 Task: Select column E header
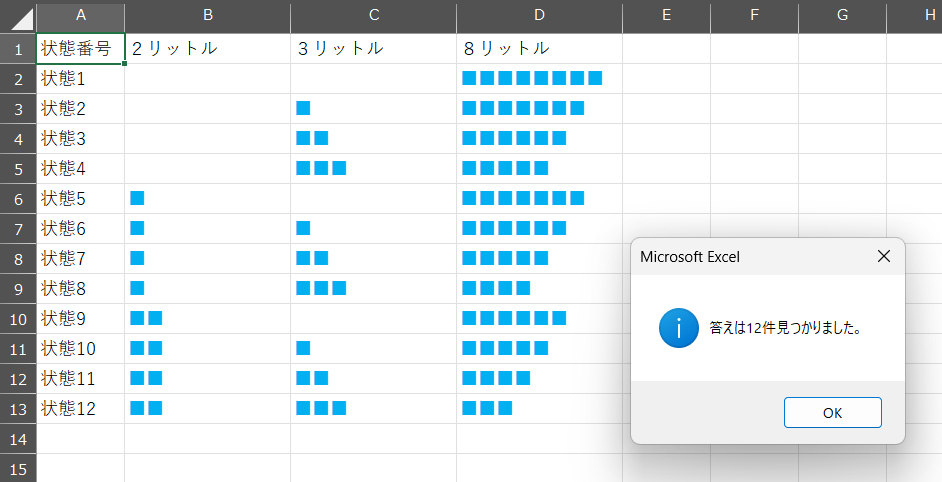tap(666, 16)
